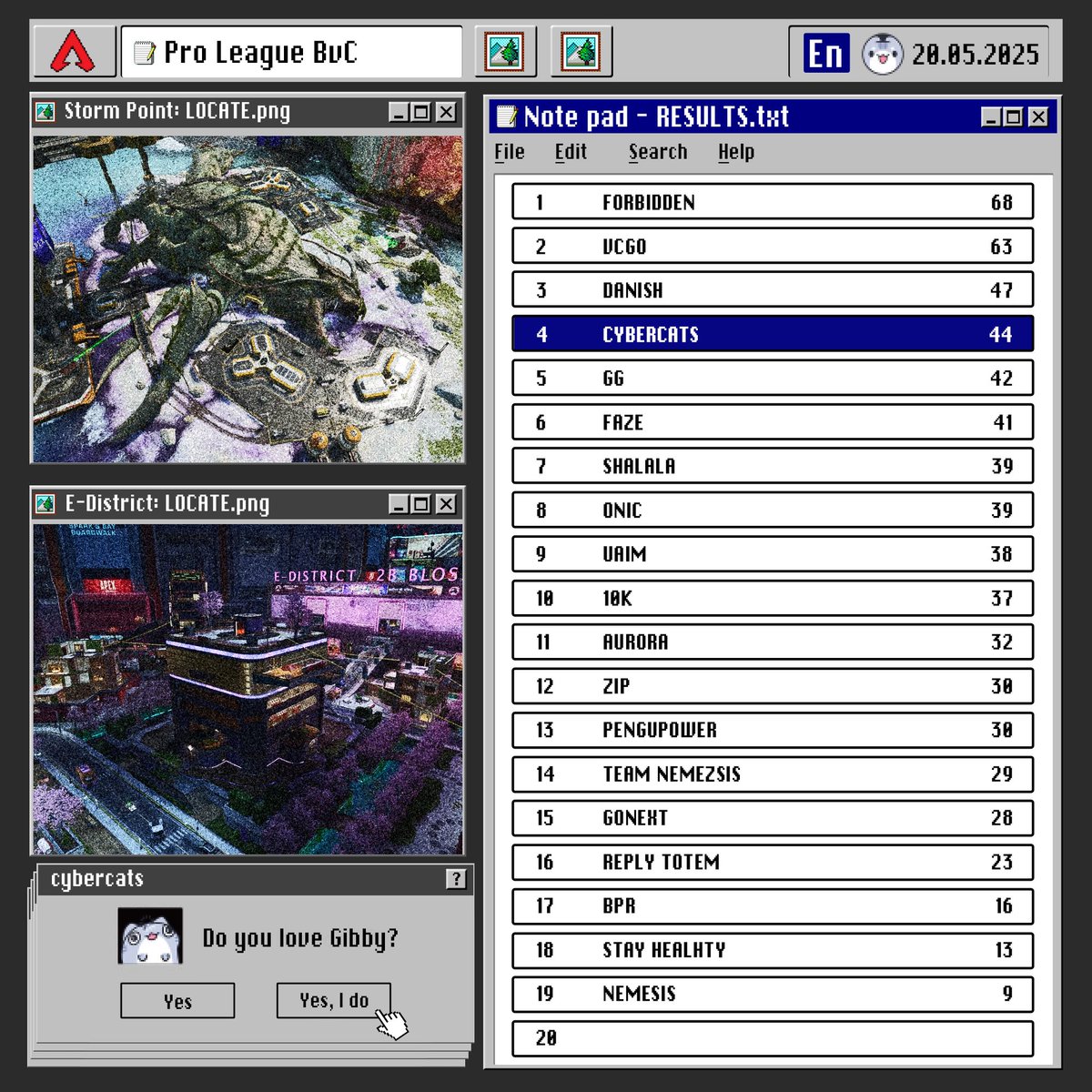The height and width of the screenshot is (1092, 1092).
Task: Click the cat avatar in cybercats dialog
Action: click(150, 935)
